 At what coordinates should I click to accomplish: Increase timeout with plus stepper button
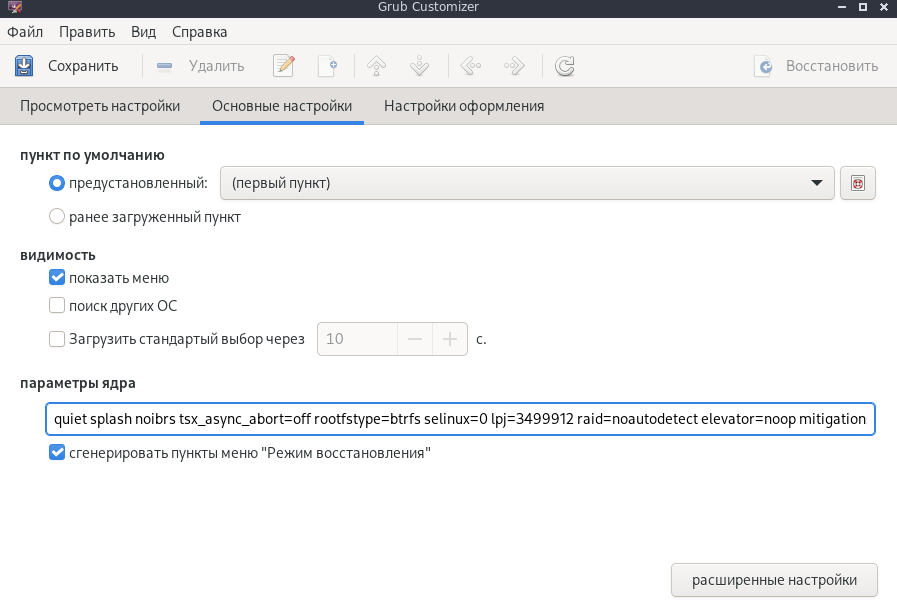(x=450, y=339)
